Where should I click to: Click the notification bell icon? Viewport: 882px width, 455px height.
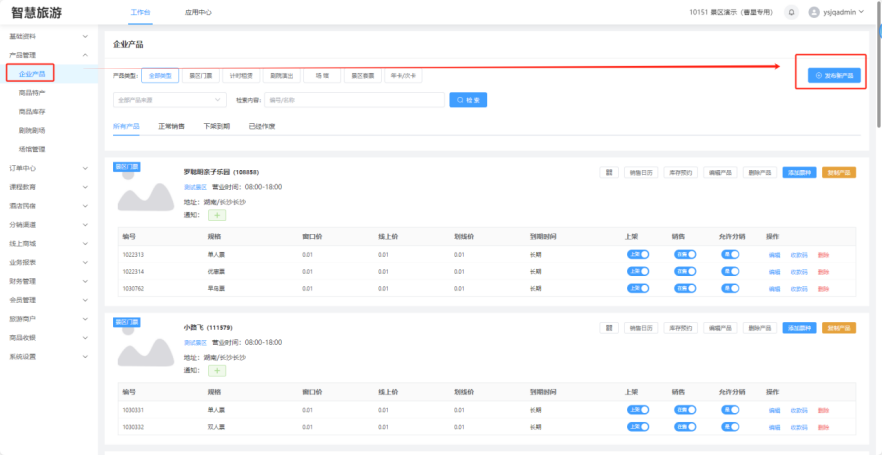point(792,12)
